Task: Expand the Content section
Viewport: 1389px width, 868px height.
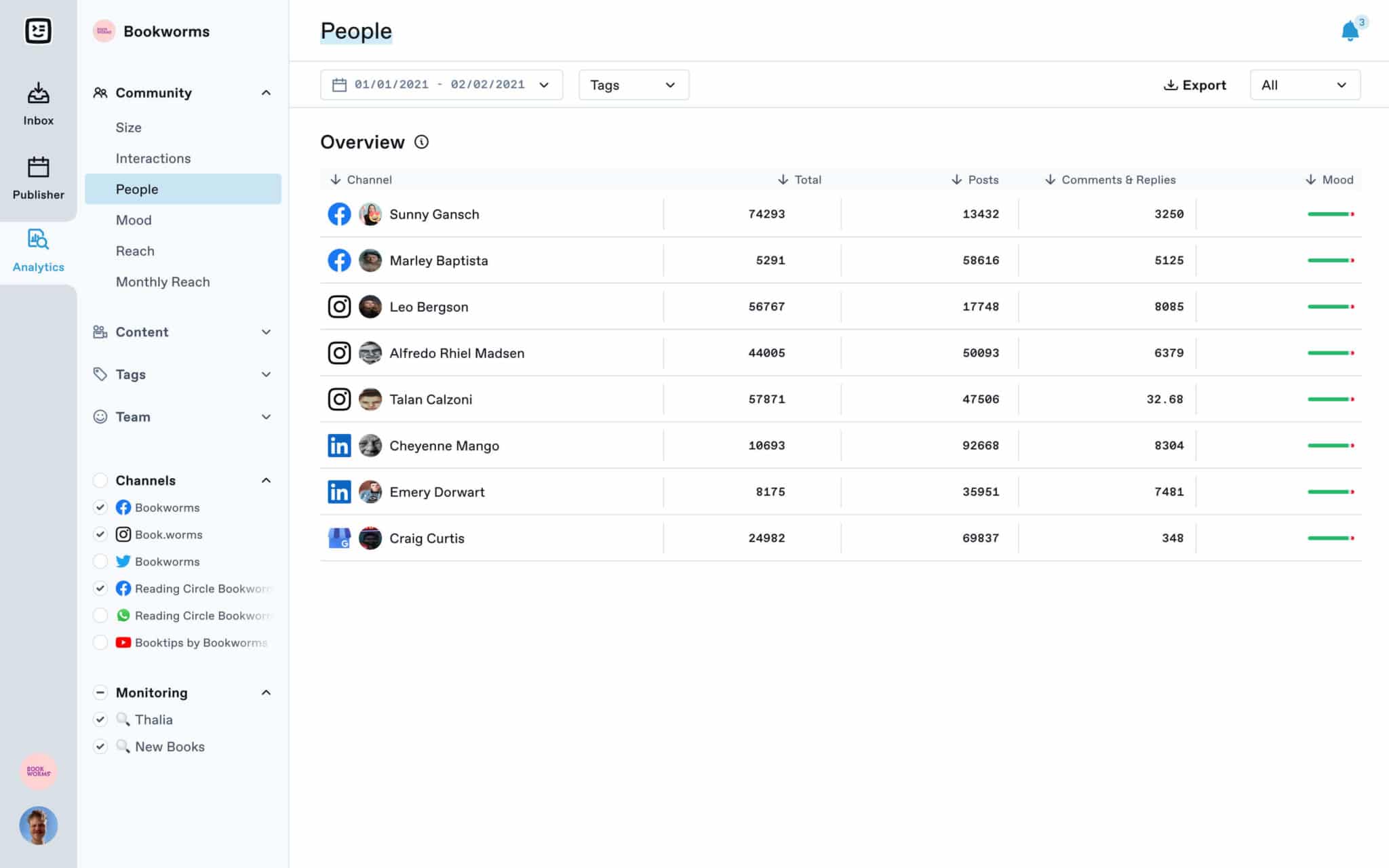Action: [x=266, y=332]
